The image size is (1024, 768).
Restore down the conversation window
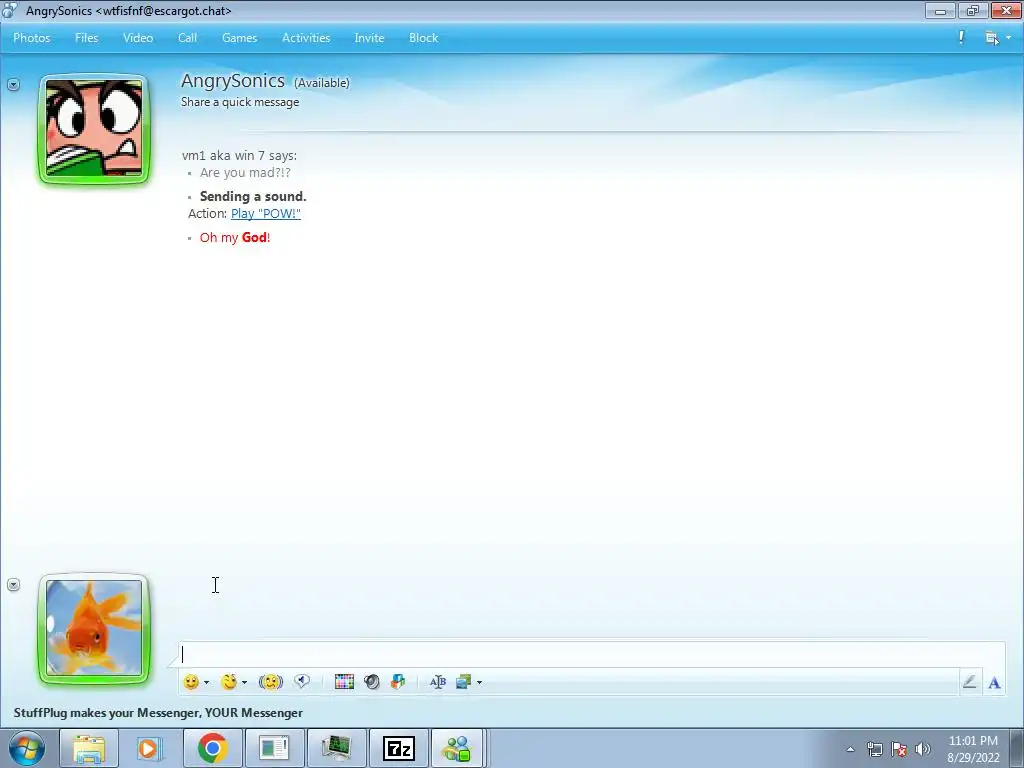click(x=973, y=10)
